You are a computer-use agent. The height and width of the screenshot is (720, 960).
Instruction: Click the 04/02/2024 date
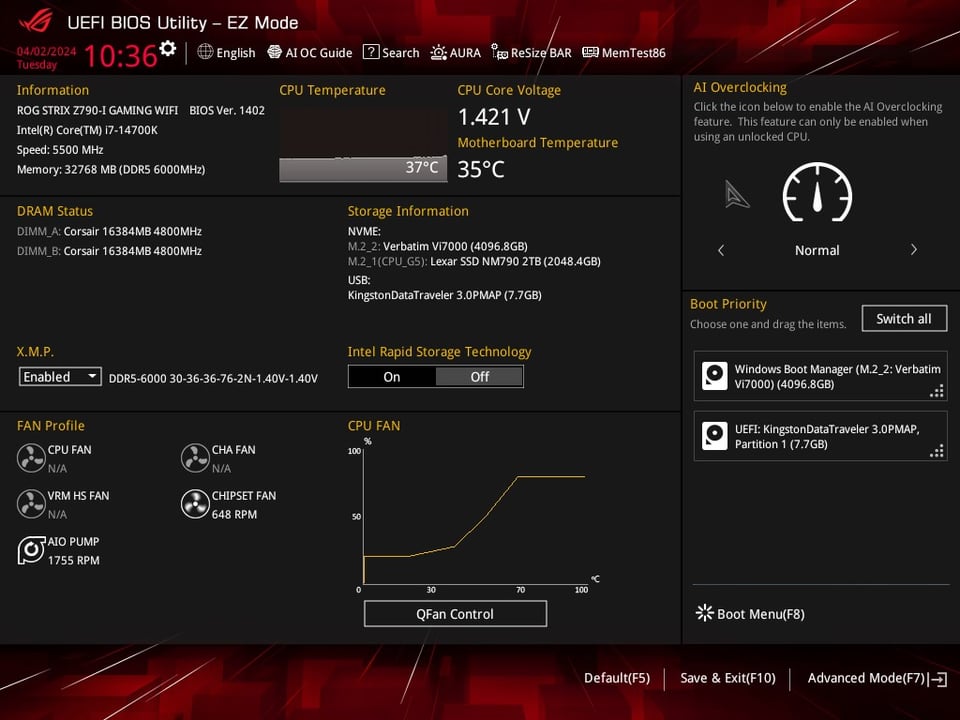click(47, 51)
